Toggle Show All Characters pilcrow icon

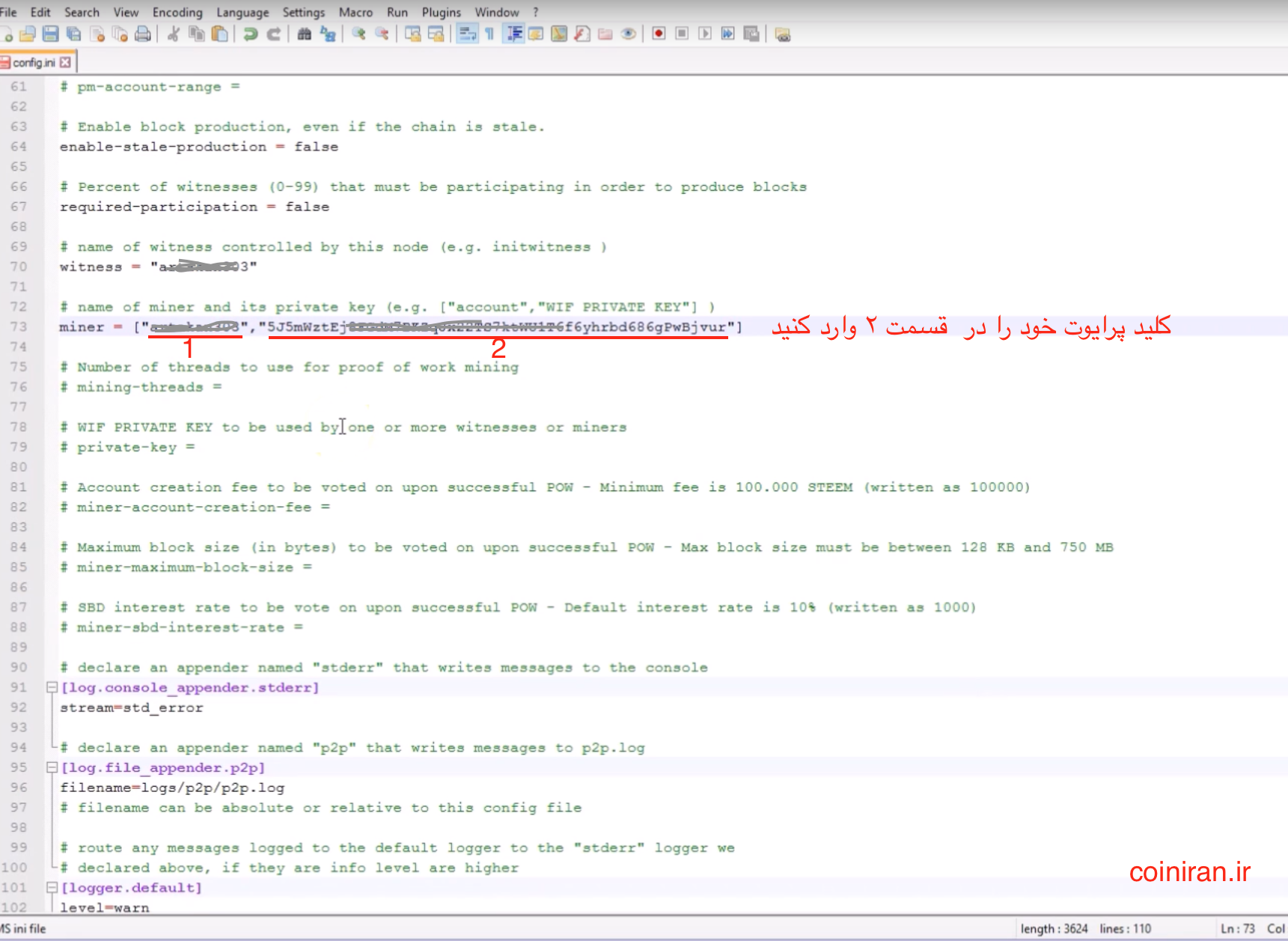(489, 34)
